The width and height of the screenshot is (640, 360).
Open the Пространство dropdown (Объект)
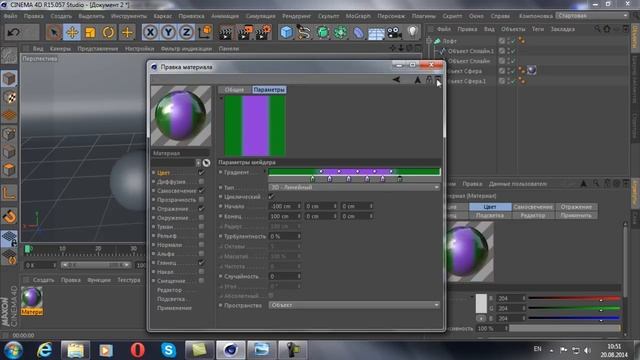tap(354, 305)
